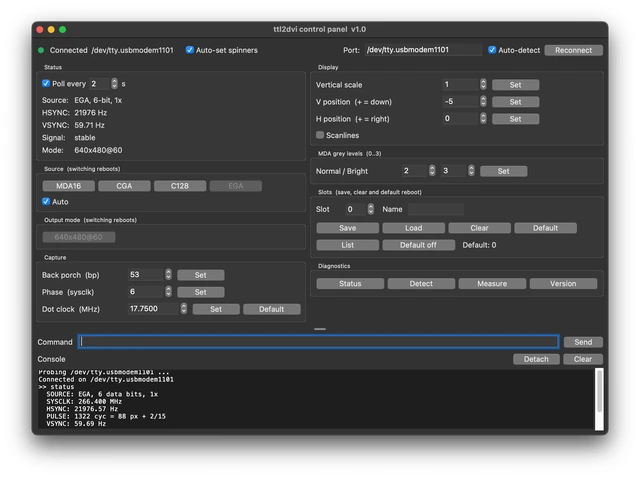Click the V position stepper arrows
The height and width of the screenshot is (477, 640).
click(x=483, y=102)
